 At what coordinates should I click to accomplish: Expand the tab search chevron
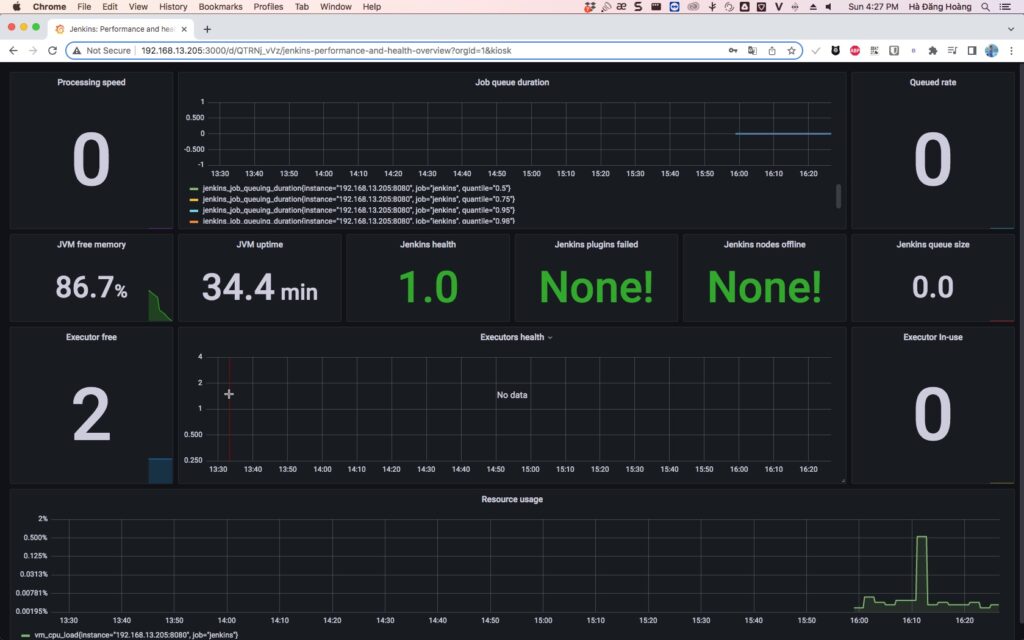click(x=1011, y=29)
